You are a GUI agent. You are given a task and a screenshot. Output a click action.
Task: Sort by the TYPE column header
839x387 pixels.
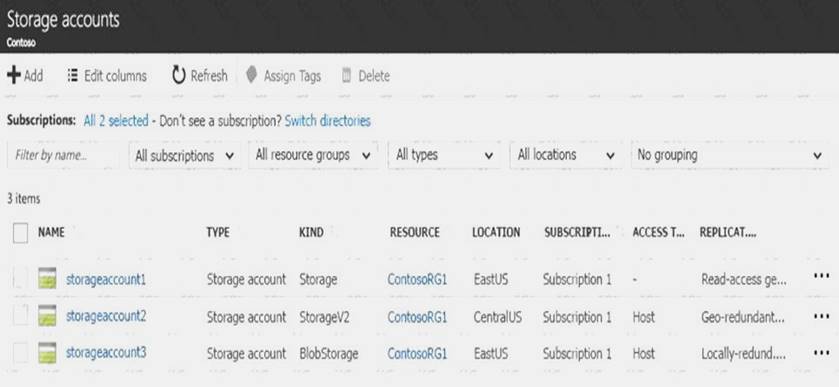coord(218,232)
